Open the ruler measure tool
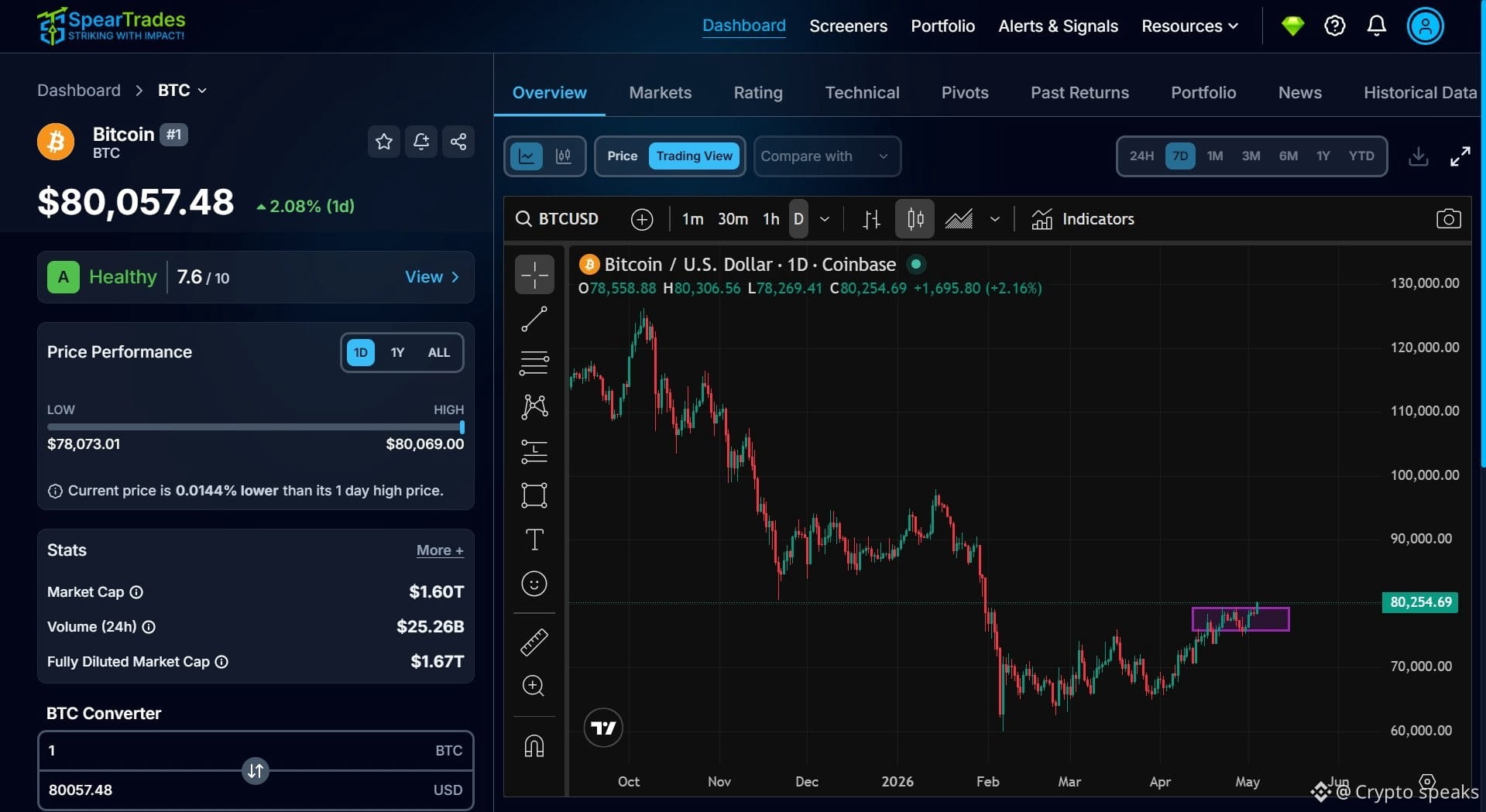The height and width of the screenshot is (812, 1486). (x=534, y=642)
